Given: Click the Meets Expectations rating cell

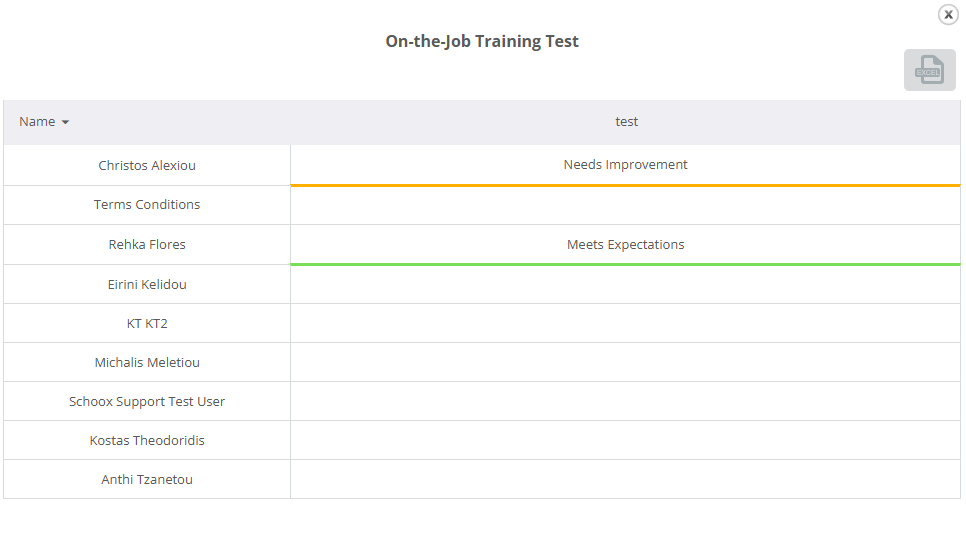Looking at the screenshot, I should tap(625, 245).
